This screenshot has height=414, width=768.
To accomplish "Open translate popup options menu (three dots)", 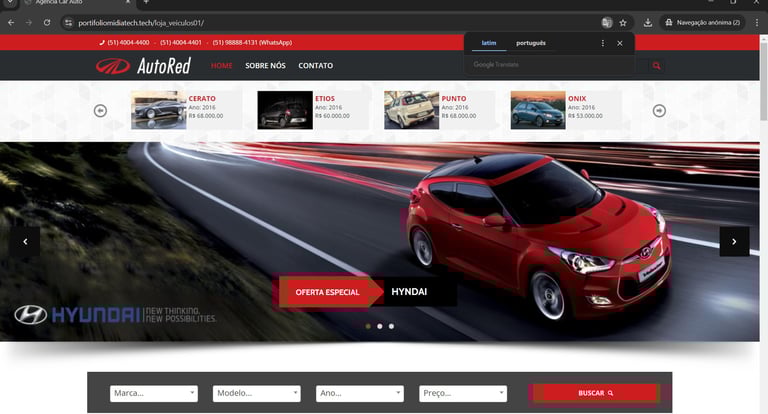I will 602,43.
